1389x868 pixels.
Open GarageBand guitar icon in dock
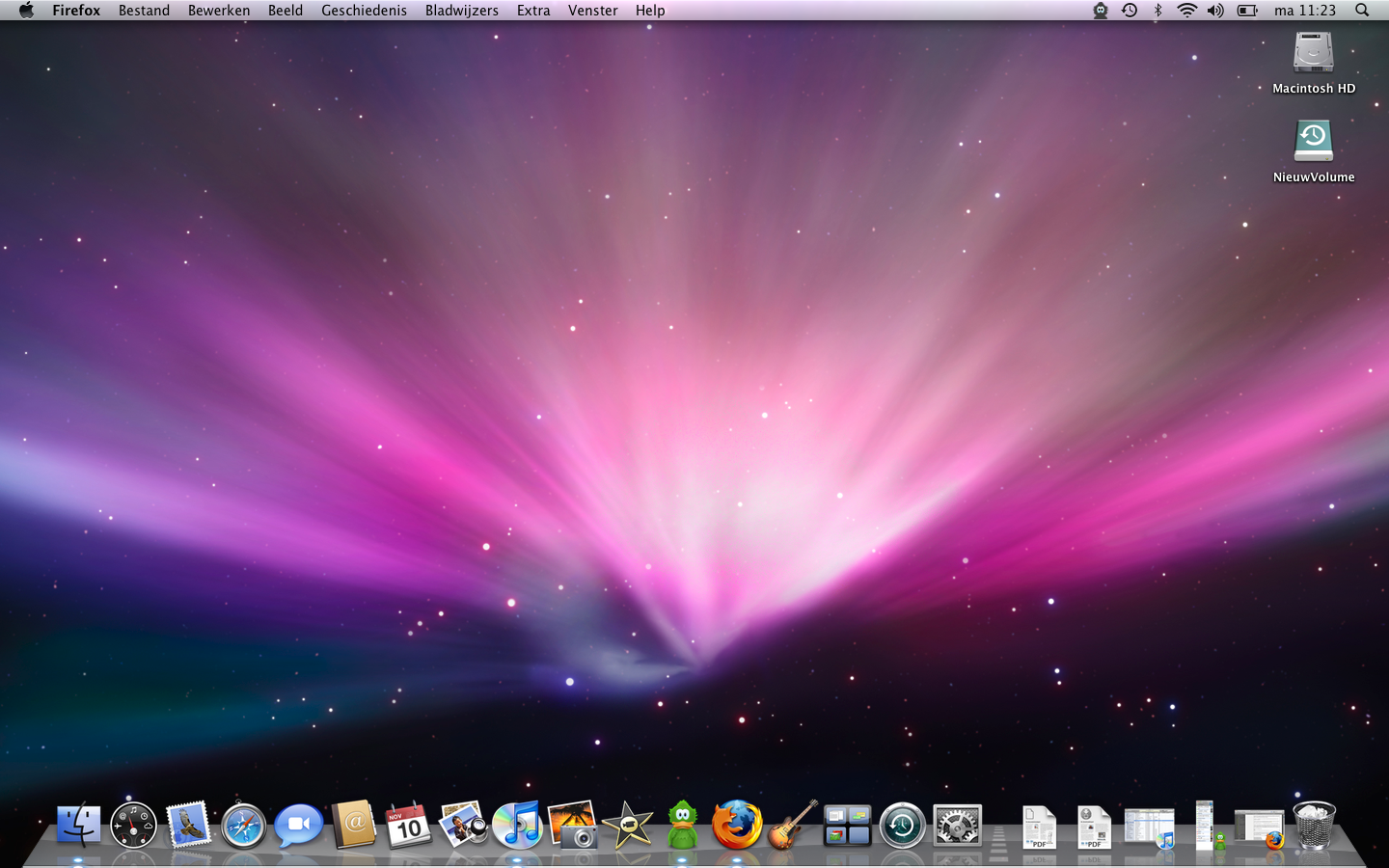tap(793, 825)
